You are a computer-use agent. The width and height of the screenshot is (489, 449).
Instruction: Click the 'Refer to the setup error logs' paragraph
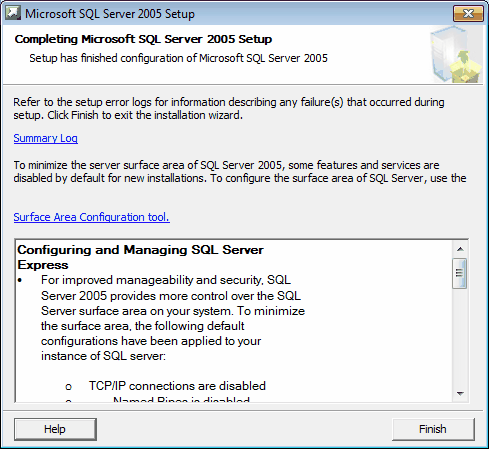pyautogui.click(x=229, y=108)
